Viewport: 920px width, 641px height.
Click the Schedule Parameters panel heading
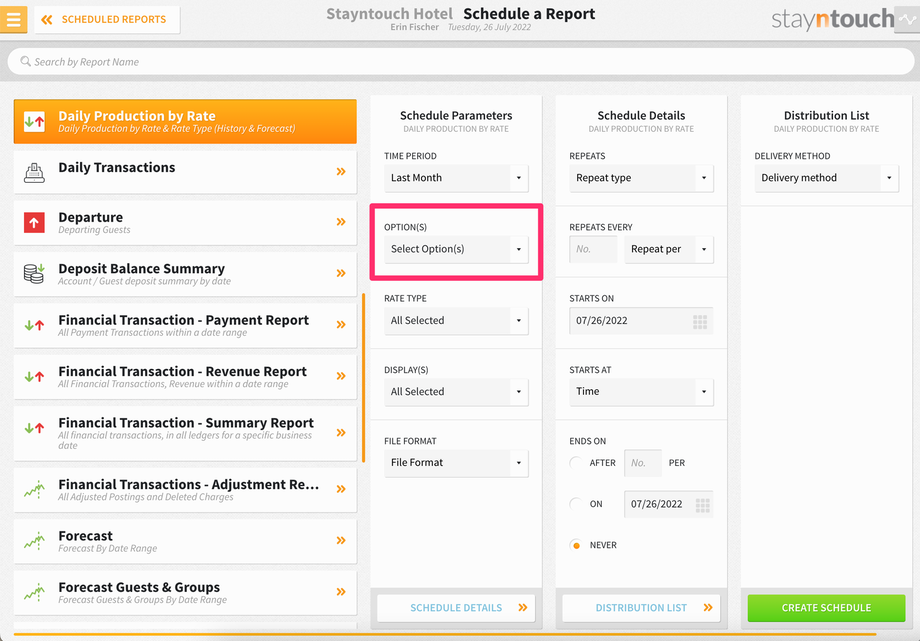coord(456,116)
